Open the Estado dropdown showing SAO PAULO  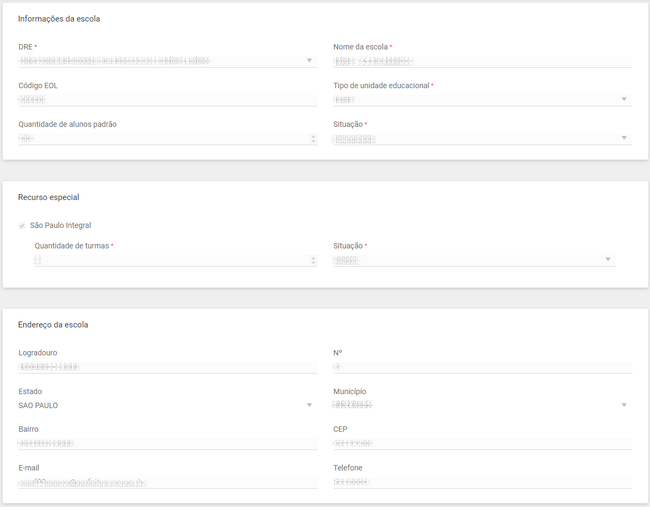(167, 405)
